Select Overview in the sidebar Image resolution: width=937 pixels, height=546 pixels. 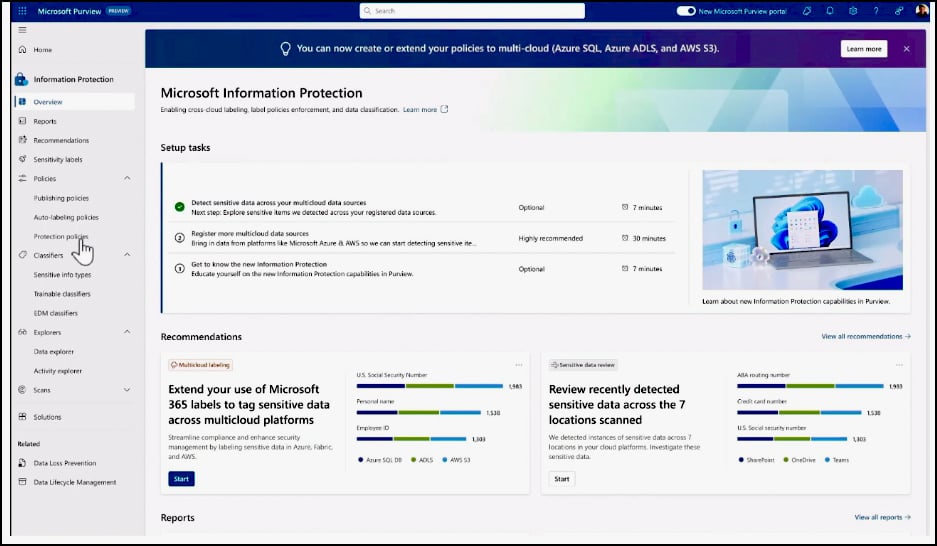[75, 102]
